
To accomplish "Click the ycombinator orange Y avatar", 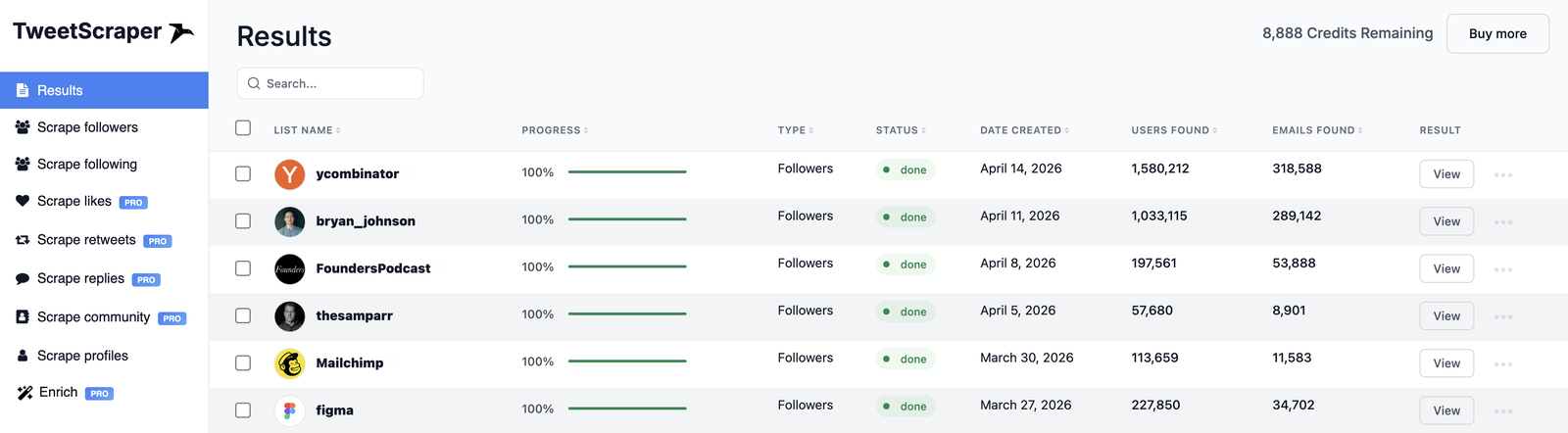I will [289, 174].
